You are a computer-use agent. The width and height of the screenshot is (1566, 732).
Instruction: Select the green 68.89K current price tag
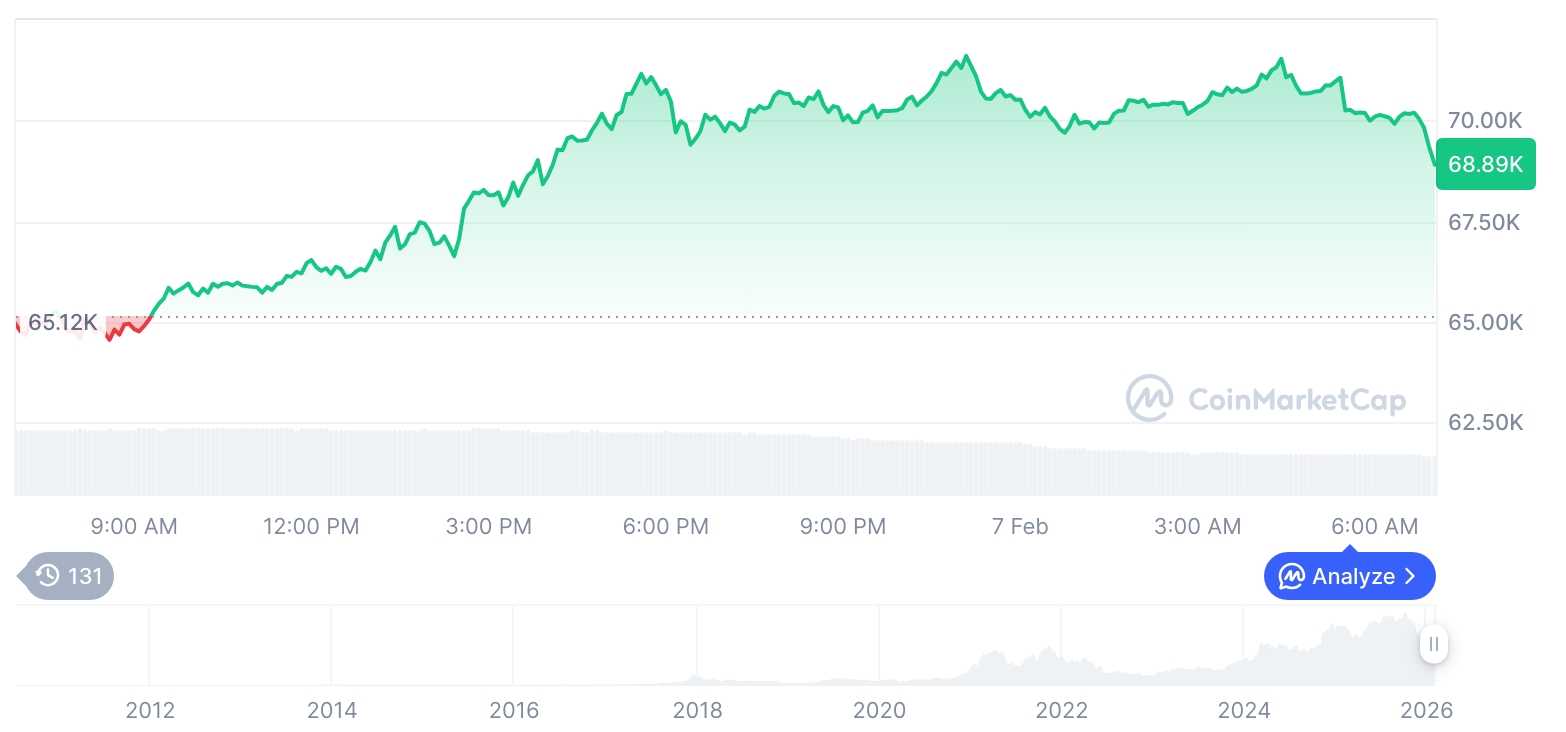1485,164
